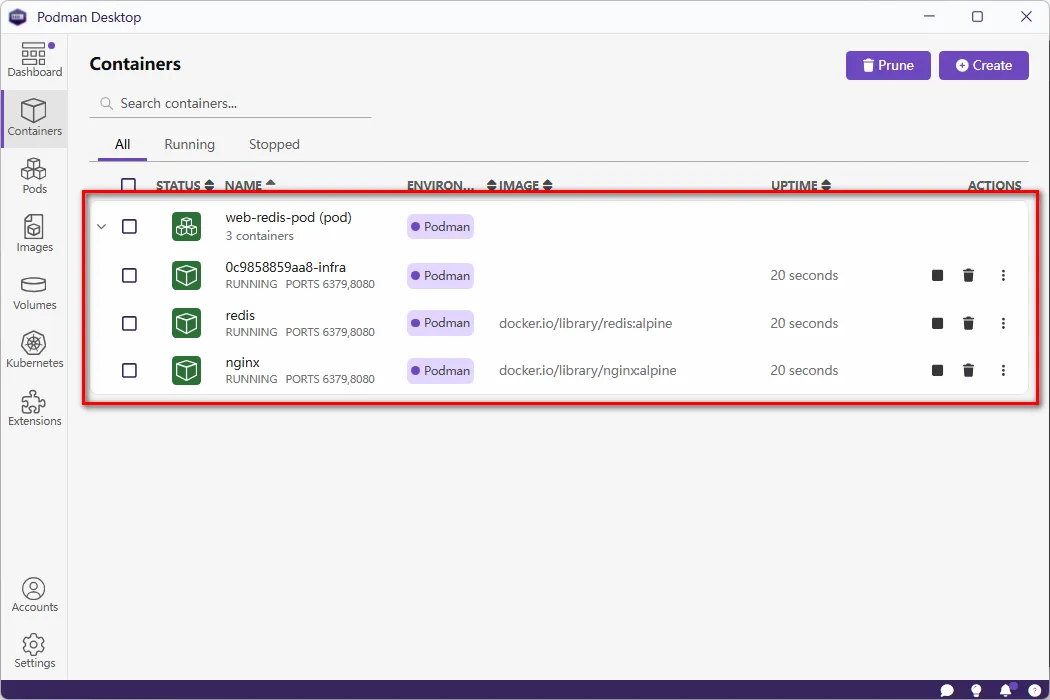Tick the checkbox for redis container
Screen dimensions: 1050x700
point(129,323)
